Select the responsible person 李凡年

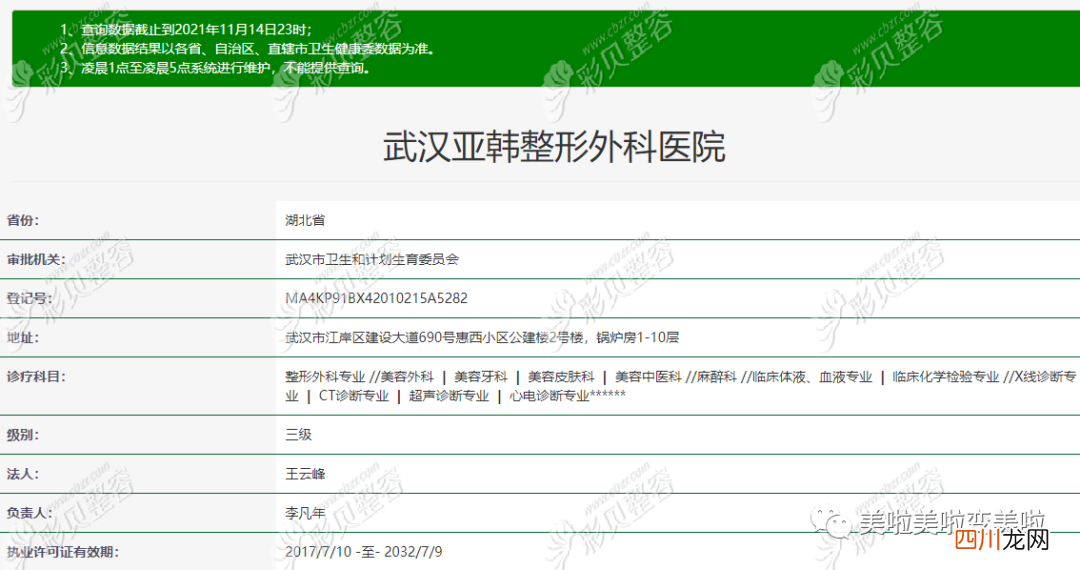(x=305, y=514)
